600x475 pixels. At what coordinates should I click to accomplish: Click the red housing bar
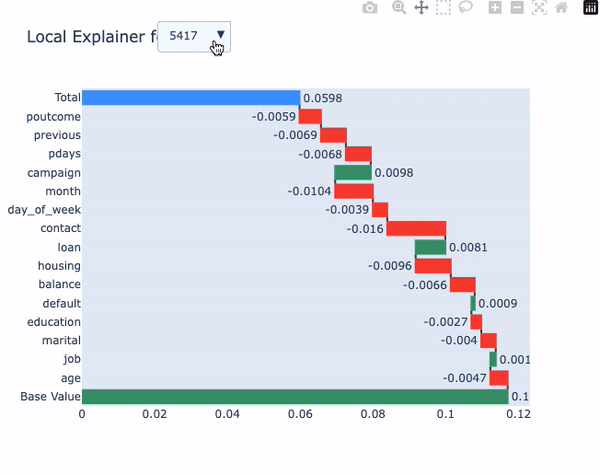[433, 266]
